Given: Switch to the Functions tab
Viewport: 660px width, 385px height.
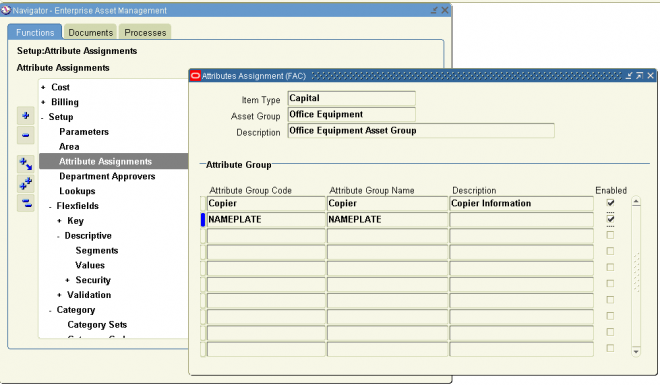Looking at the screenshot, I should click(35, 32).
